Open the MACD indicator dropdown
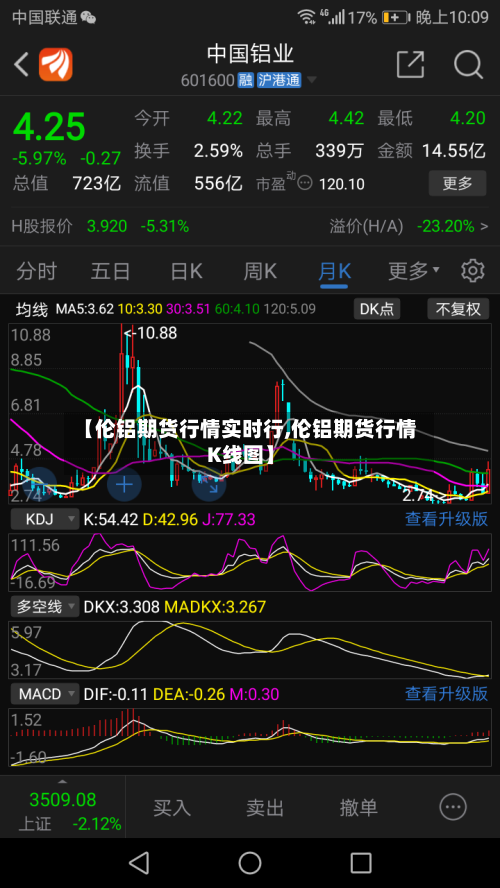Image resolution: width=500 pixels, height=888 pixels. click(45, 694)
